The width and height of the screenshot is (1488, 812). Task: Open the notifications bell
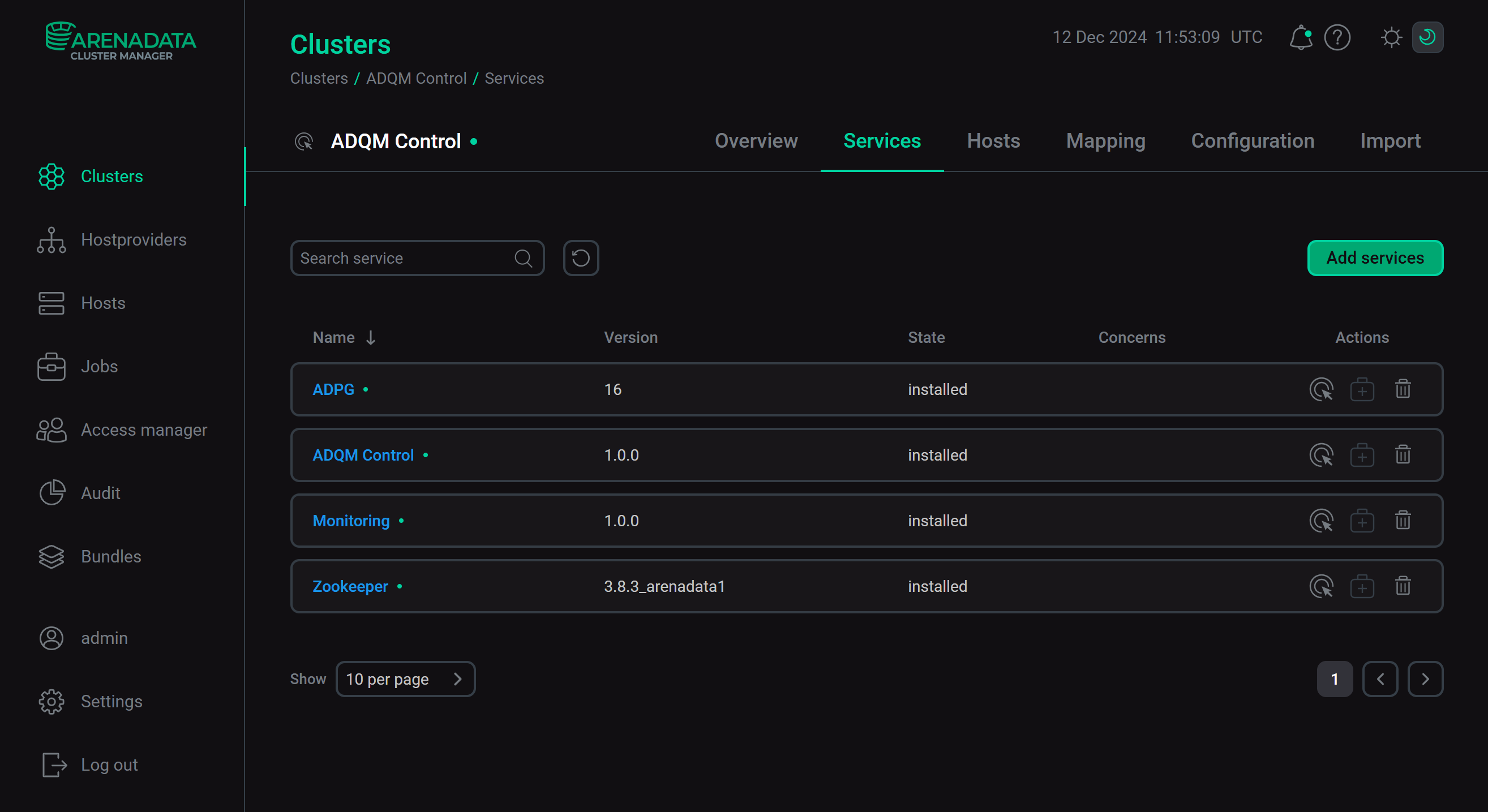tap(1301, 37)
